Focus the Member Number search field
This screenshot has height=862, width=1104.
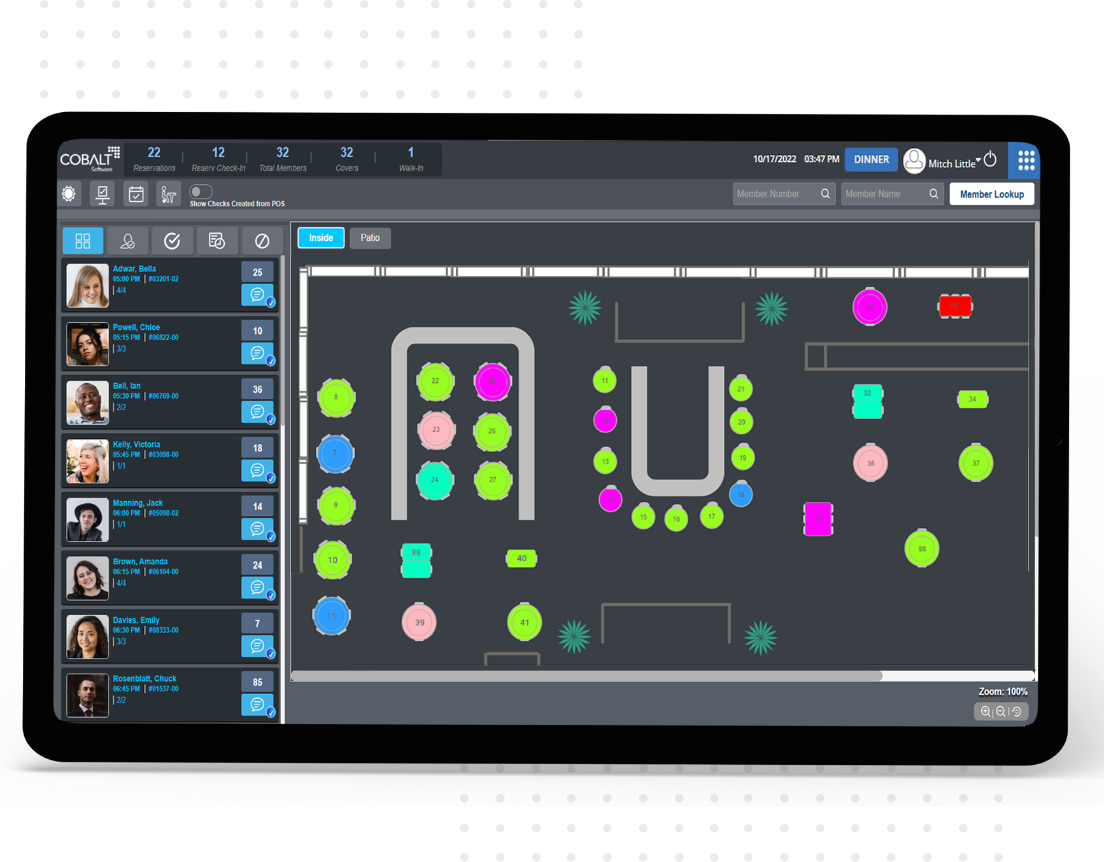pyautogui.click(x=784, y=194)
